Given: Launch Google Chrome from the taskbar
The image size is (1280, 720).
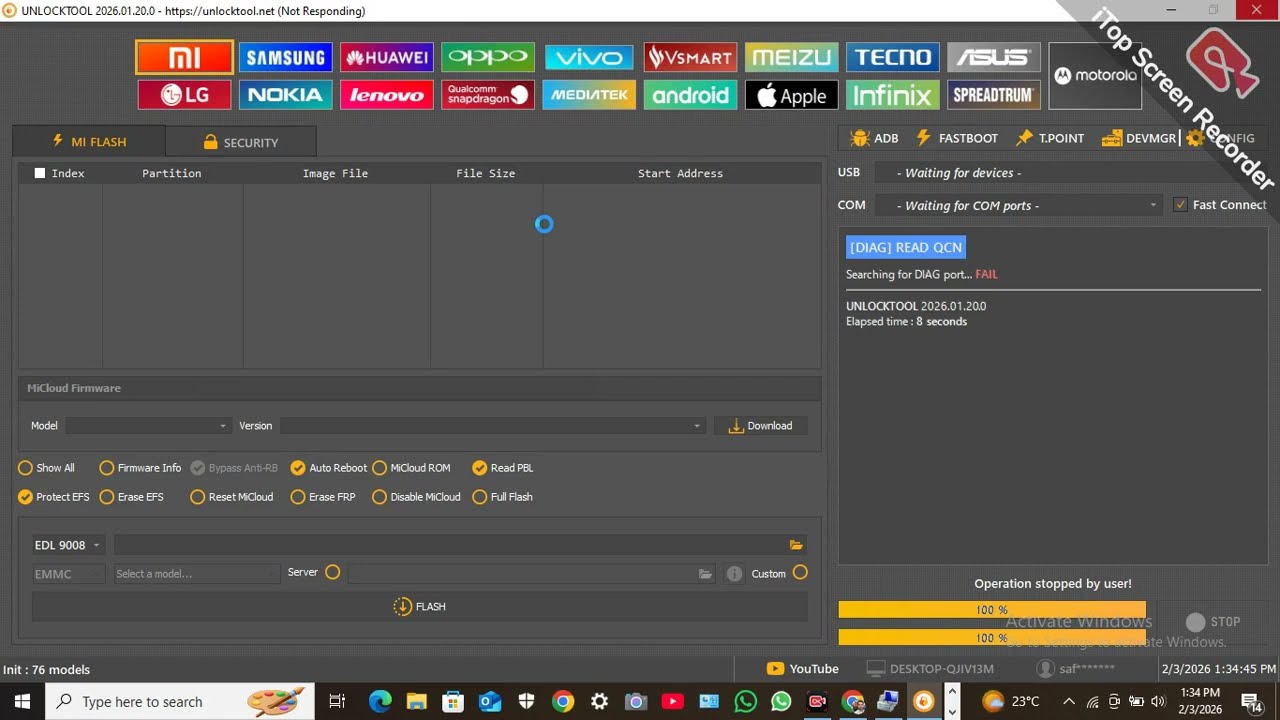Looking at the screenshot, I should 563,701.
